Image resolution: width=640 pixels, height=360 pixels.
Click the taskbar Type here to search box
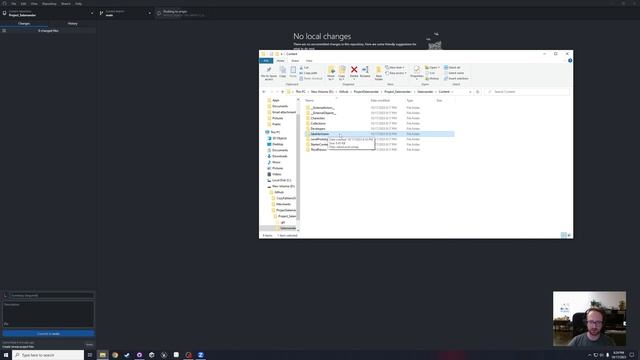click(48, 355)
